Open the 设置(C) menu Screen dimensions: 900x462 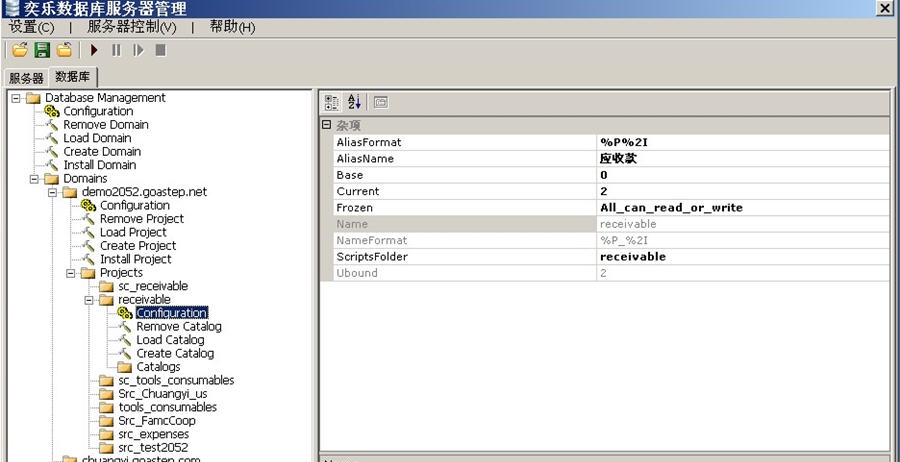point(32,27)
